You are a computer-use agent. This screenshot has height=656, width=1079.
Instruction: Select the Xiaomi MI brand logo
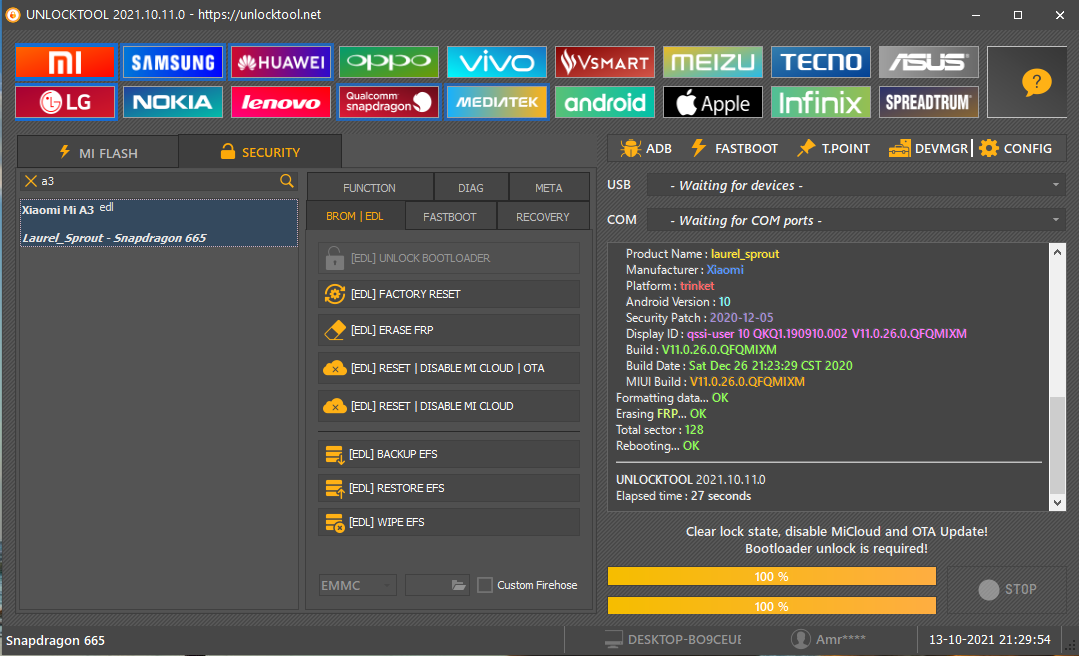point(65,63)
